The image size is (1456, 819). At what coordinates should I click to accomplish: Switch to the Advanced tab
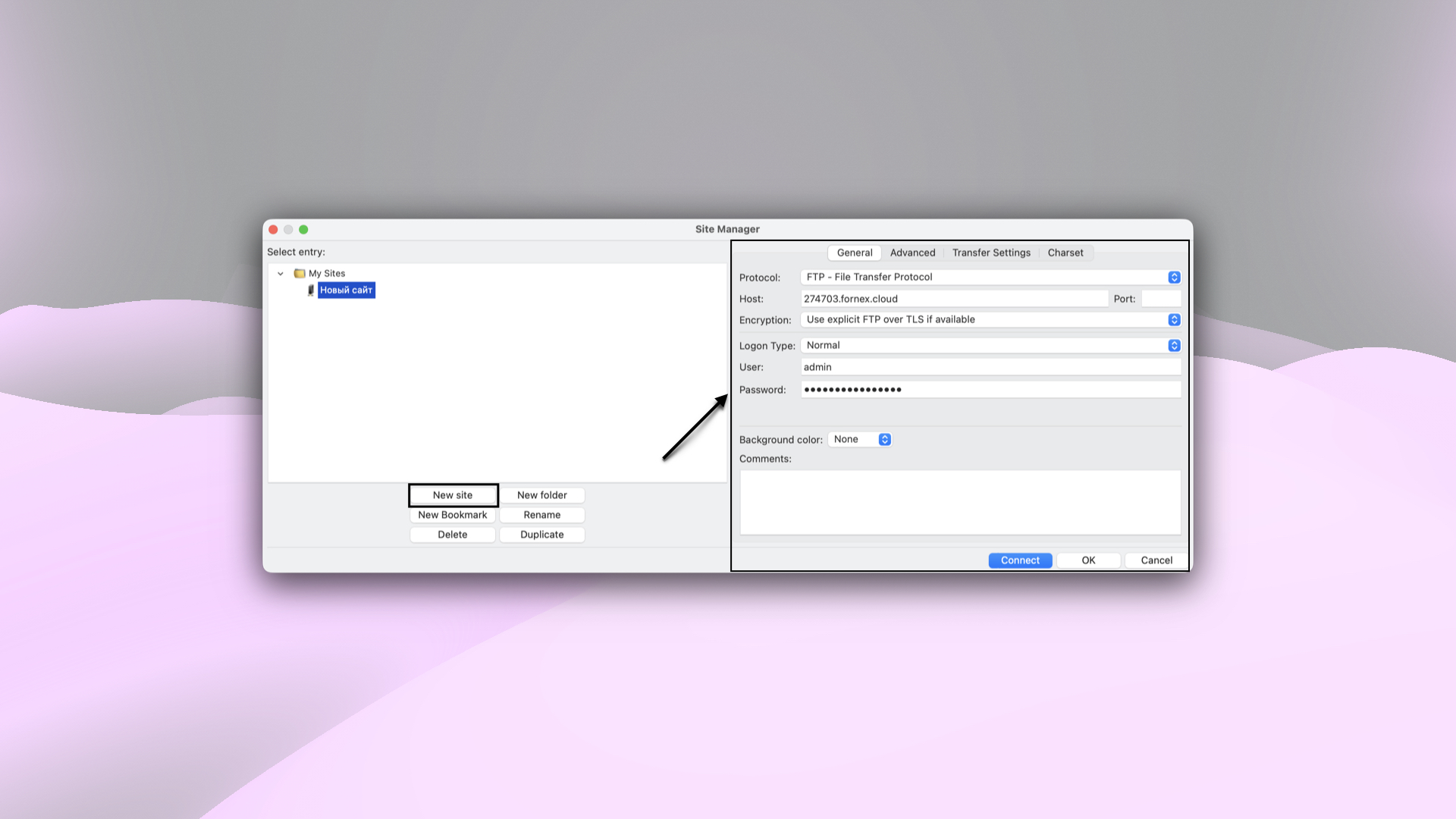pos(912,253)
